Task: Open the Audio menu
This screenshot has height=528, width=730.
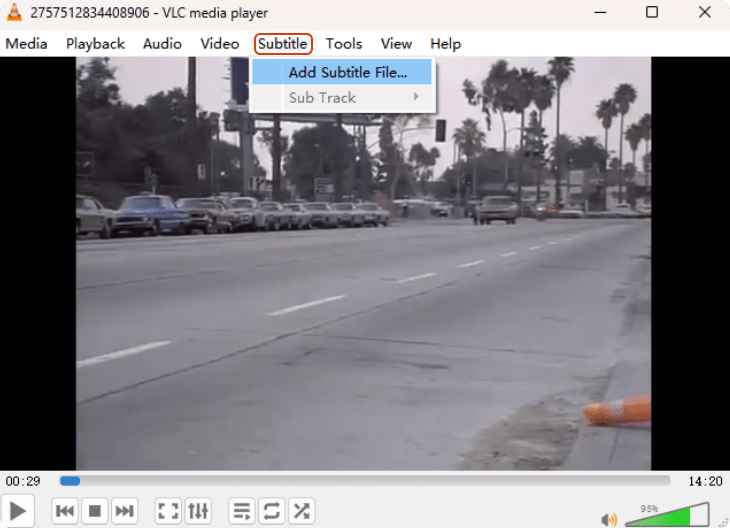Action: tap(162, 43)
